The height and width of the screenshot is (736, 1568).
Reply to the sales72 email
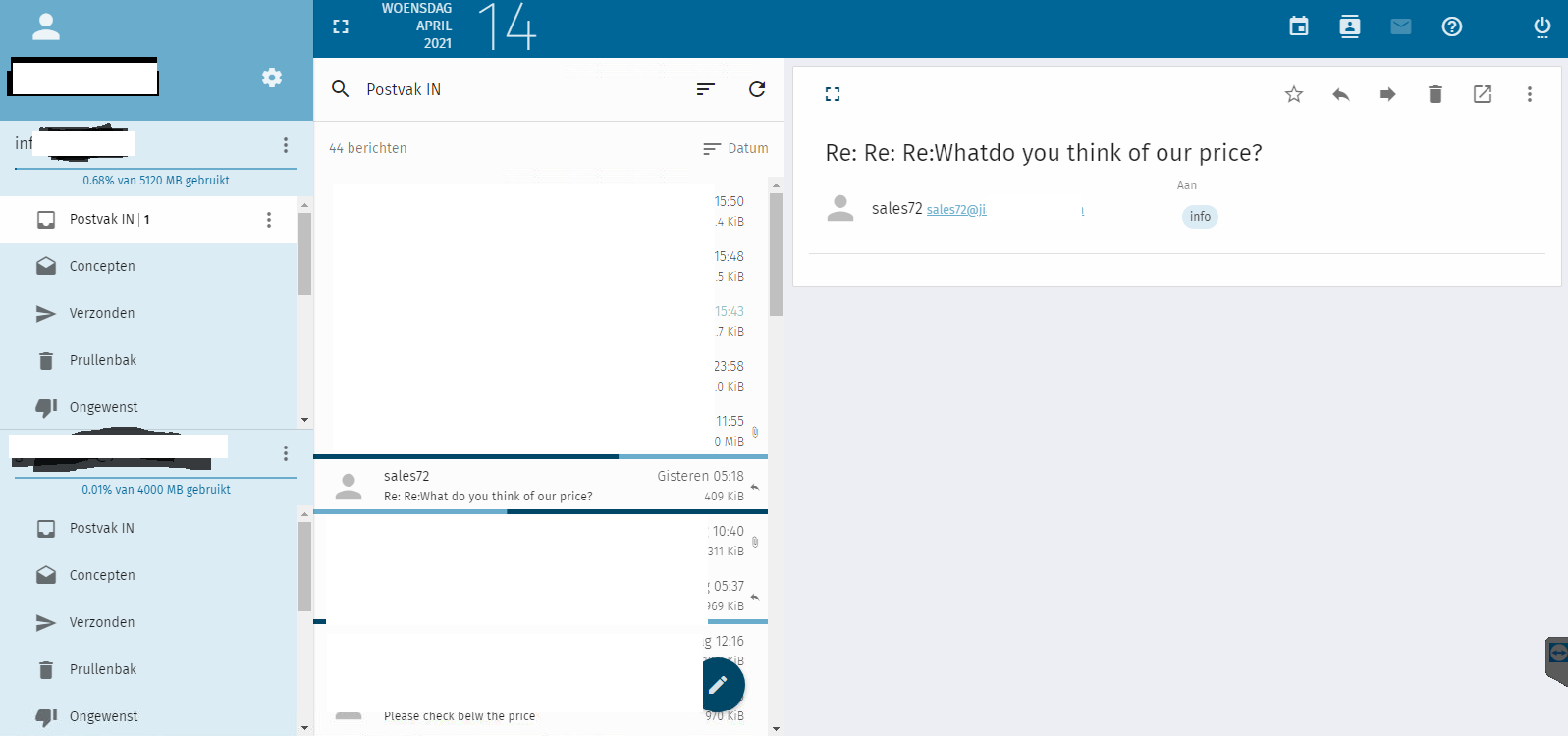tap(1340, 94)
